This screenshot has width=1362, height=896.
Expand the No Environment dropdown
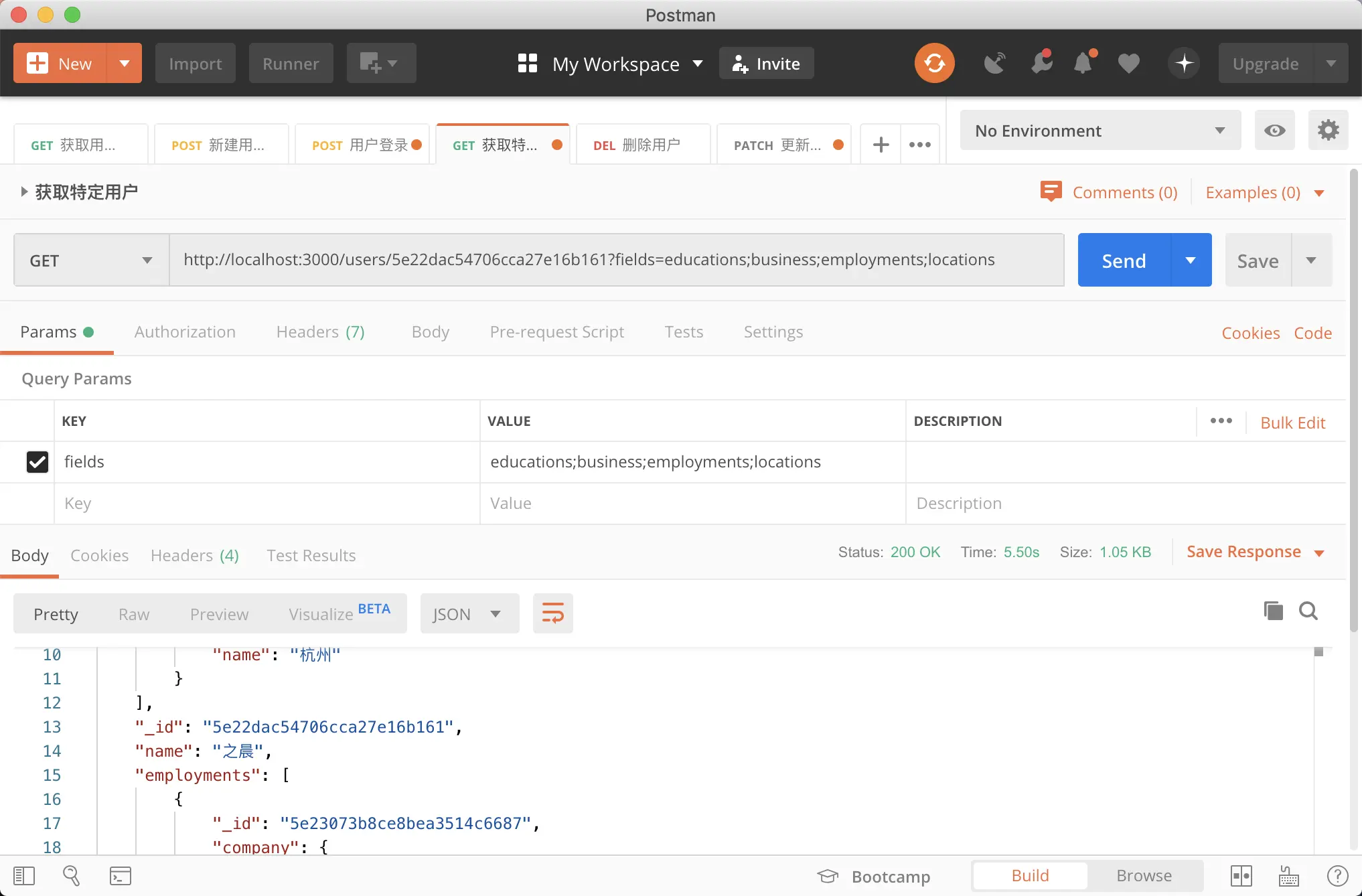click(1100, 131)
